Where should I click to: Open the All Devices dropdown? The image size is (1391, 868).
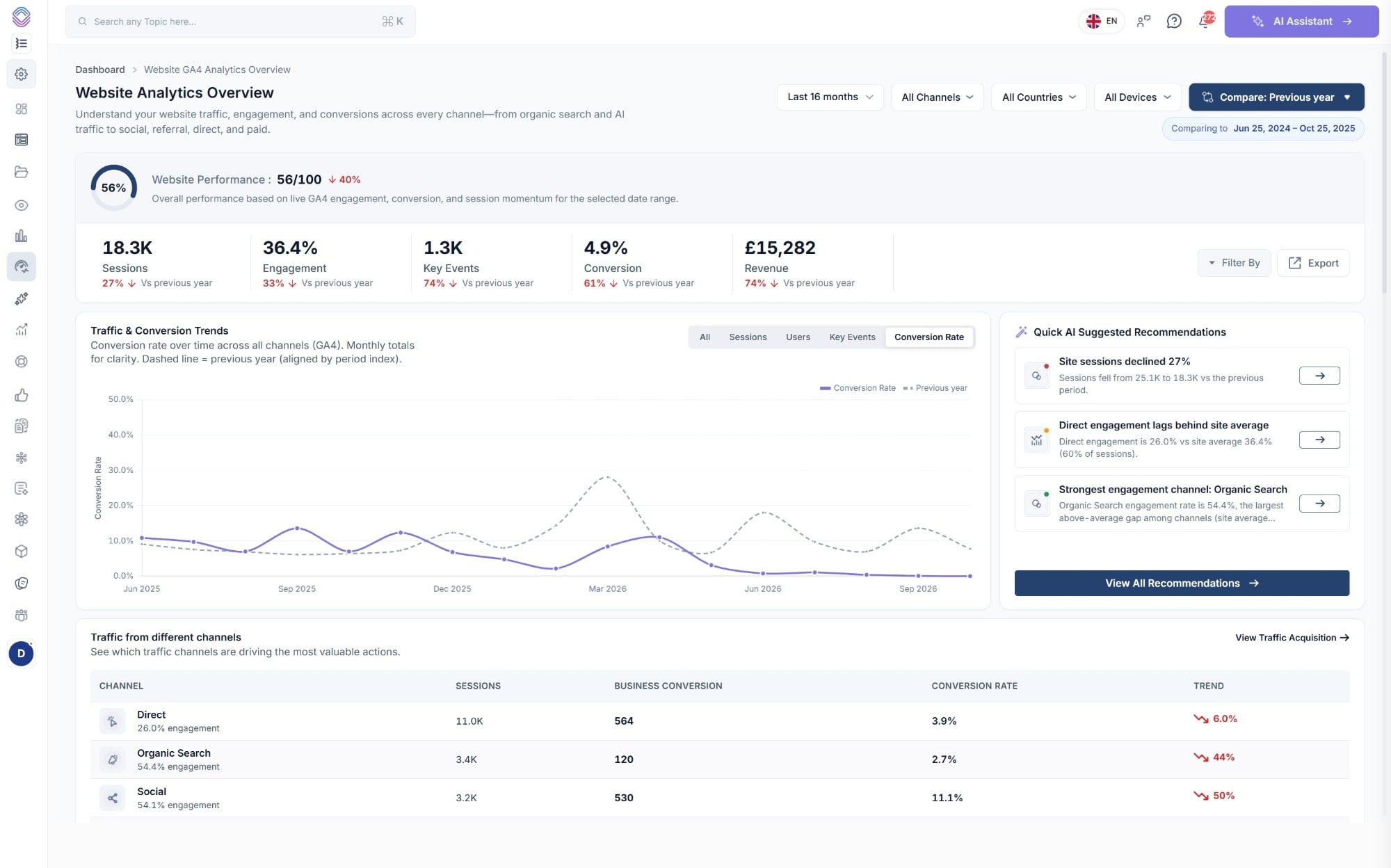[1138, 97]
